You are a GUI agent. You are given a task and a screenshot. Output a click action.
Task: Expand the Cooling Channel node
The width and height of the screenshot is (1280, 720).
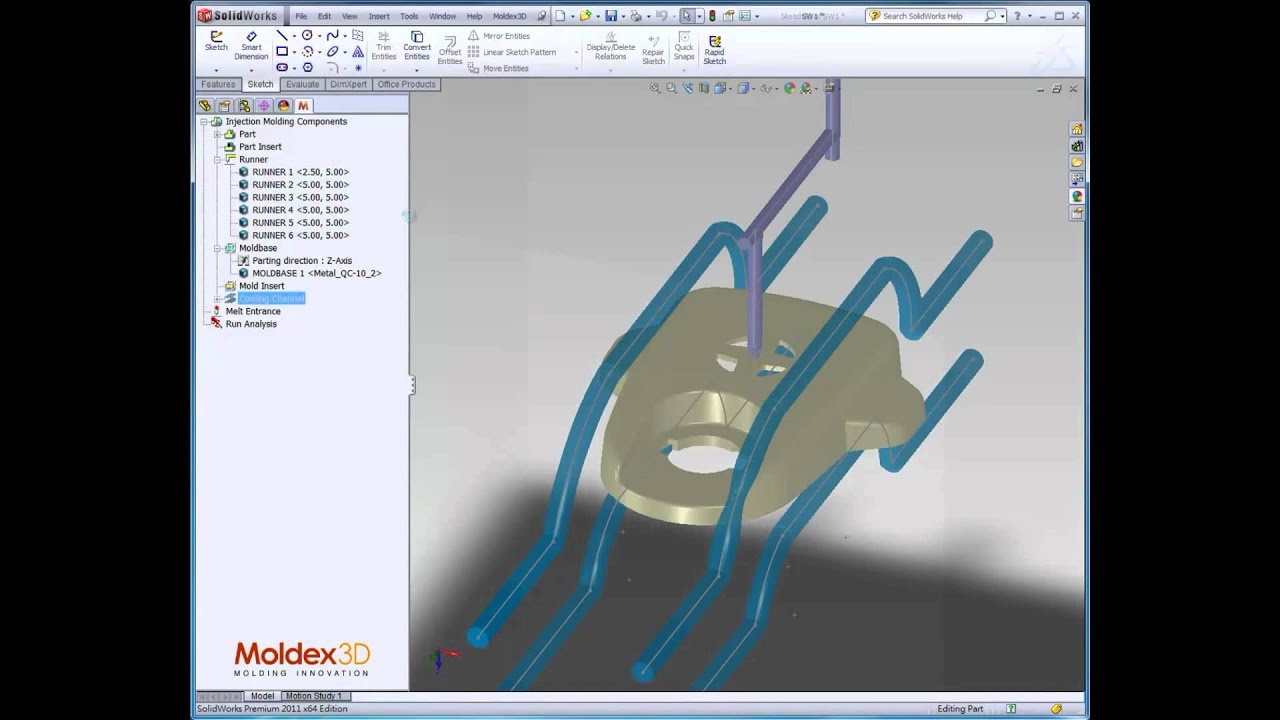coord(217,299)
